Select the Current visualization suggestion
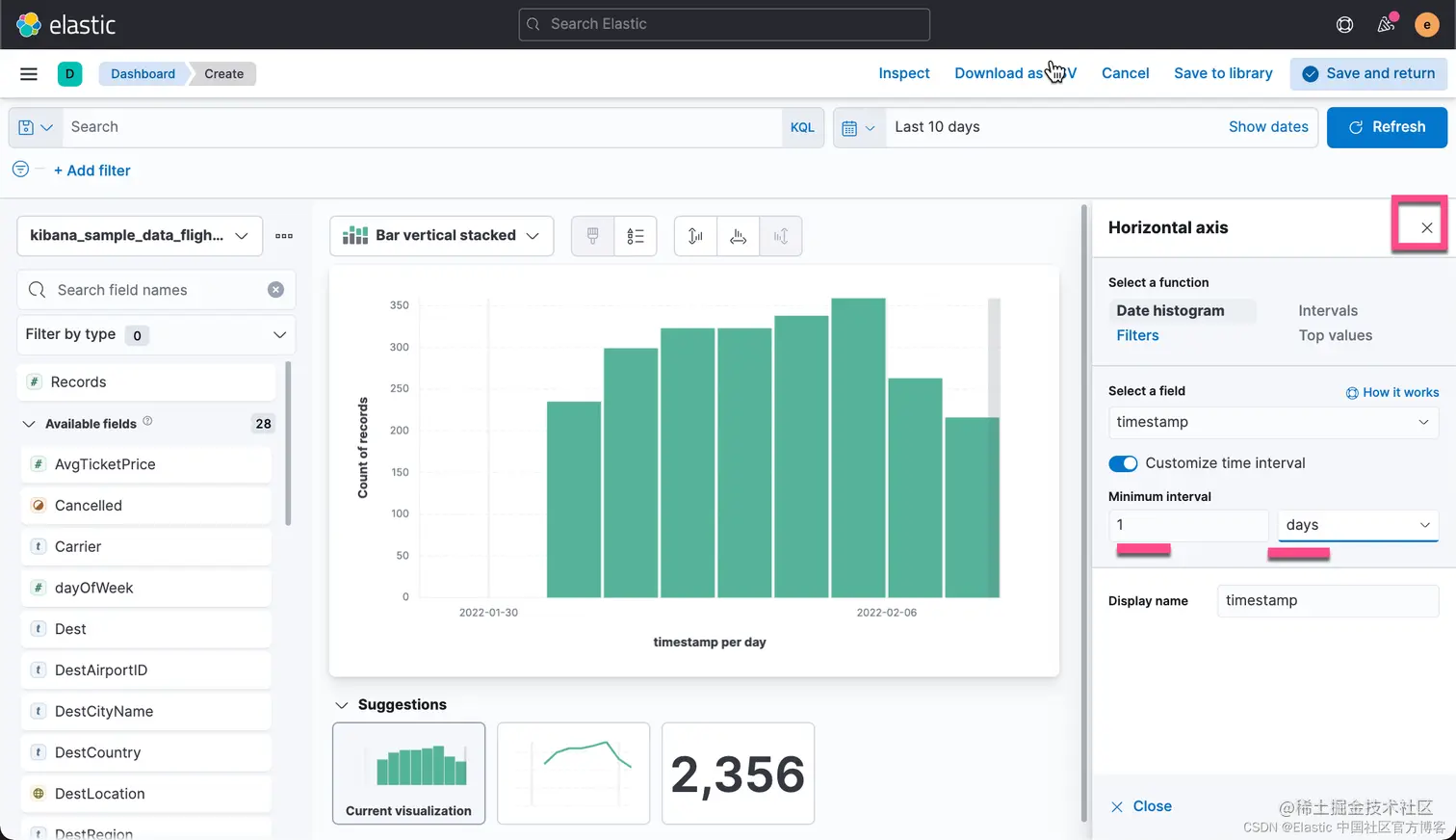This screenshot has width=1456, height=840. [409, 774]
